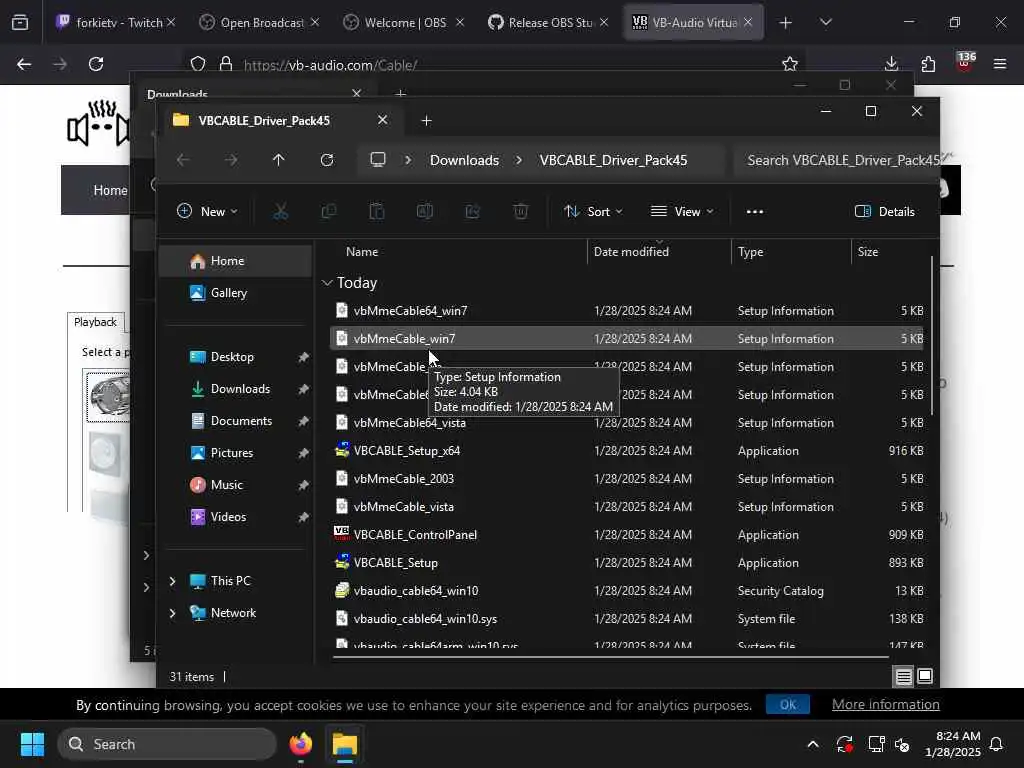Viewport: 1024px width, 768px height.
Task: Open Firefox extensions puzzle icon
Action: point(928,64)
